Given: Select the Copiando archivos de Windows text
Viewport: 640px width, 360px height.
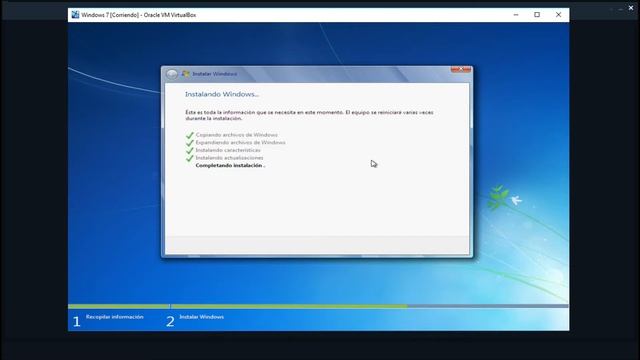Looking at the screenshot, I should click(236, 135).
